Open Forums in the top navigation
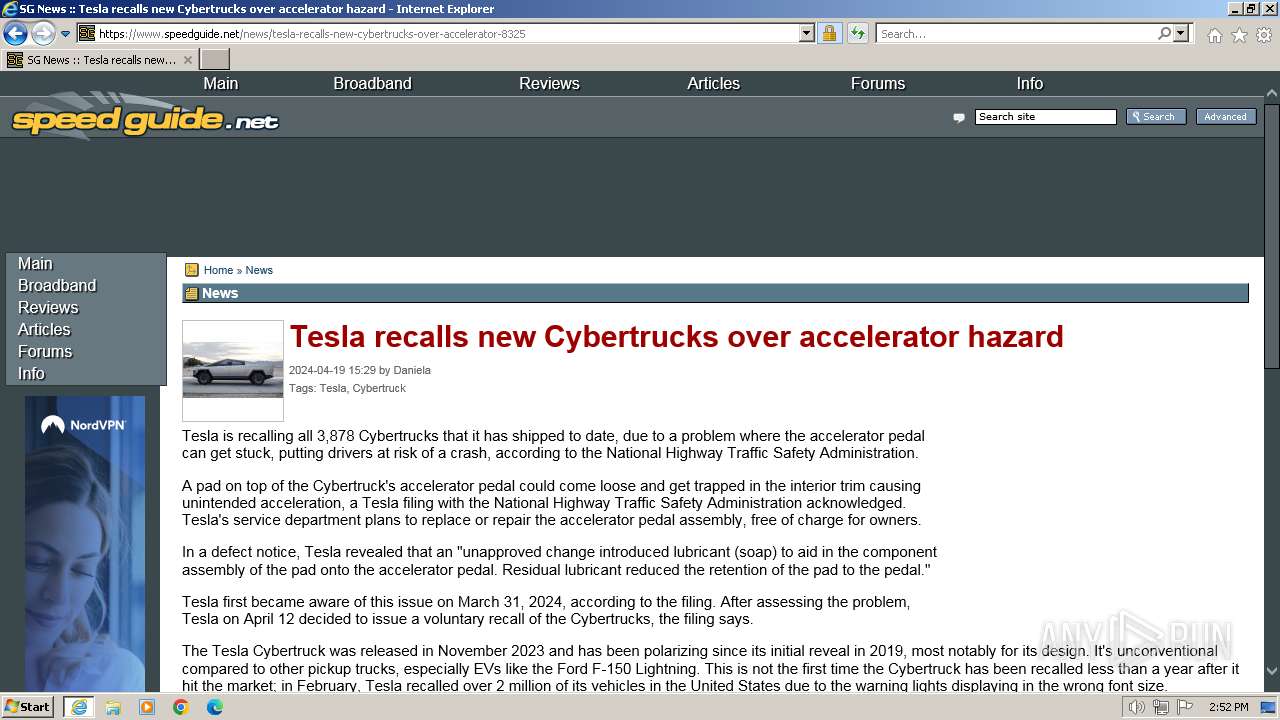Image resolution: width=1280 pixels, height=720 pixels. coord(878,84)
